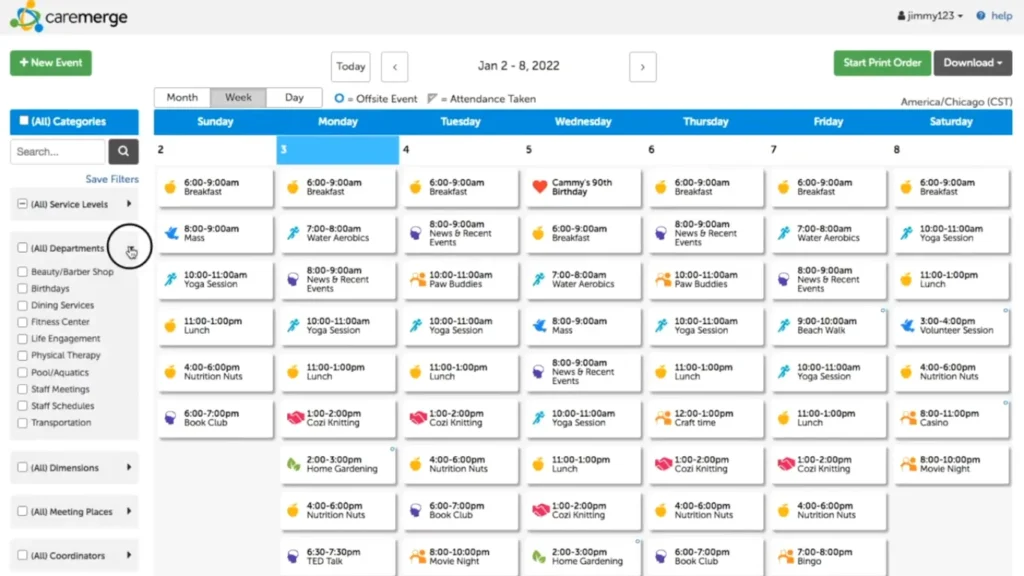
Task: Open Cammy's 90th Birthday heart icon
Action: 539,187
